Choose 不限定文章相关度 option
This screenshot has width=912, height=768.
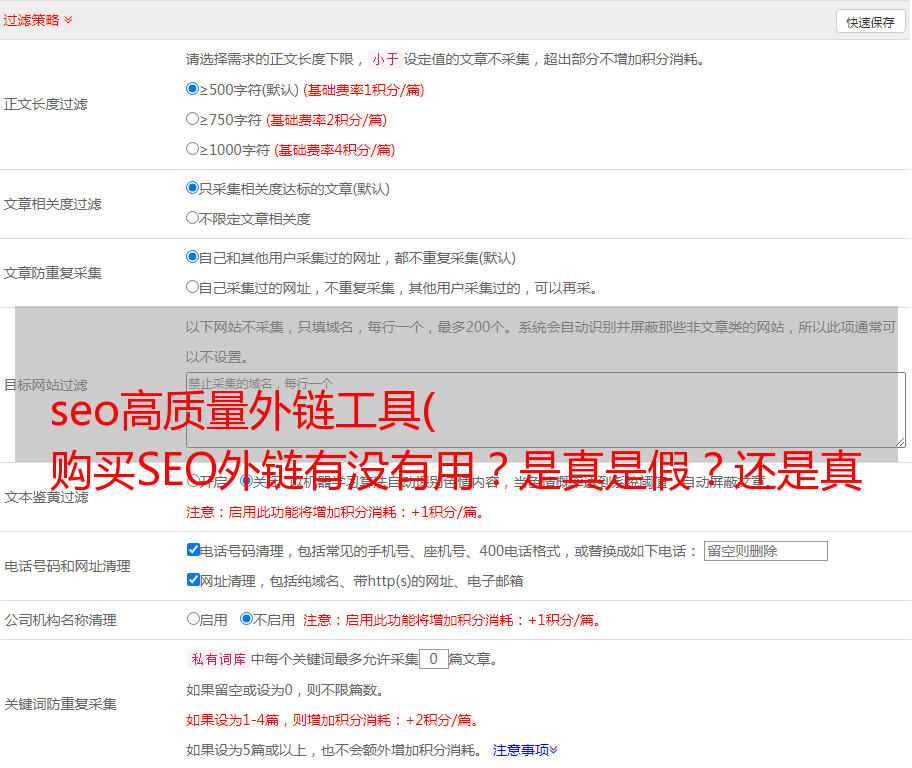[193, 218]
